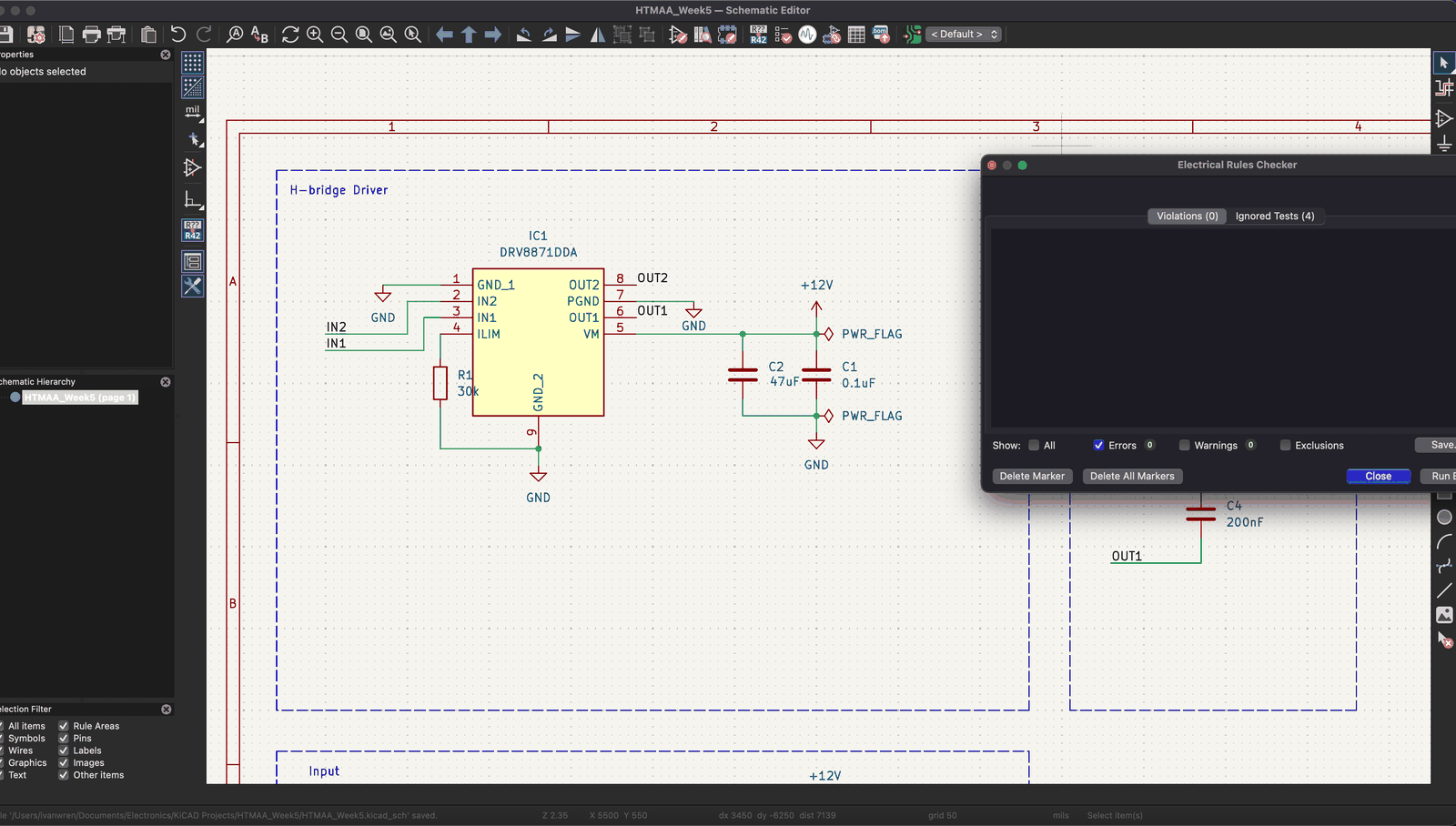The image size is (1456, 826).
Task: Click the Plot icon
Action: (116, 35)
